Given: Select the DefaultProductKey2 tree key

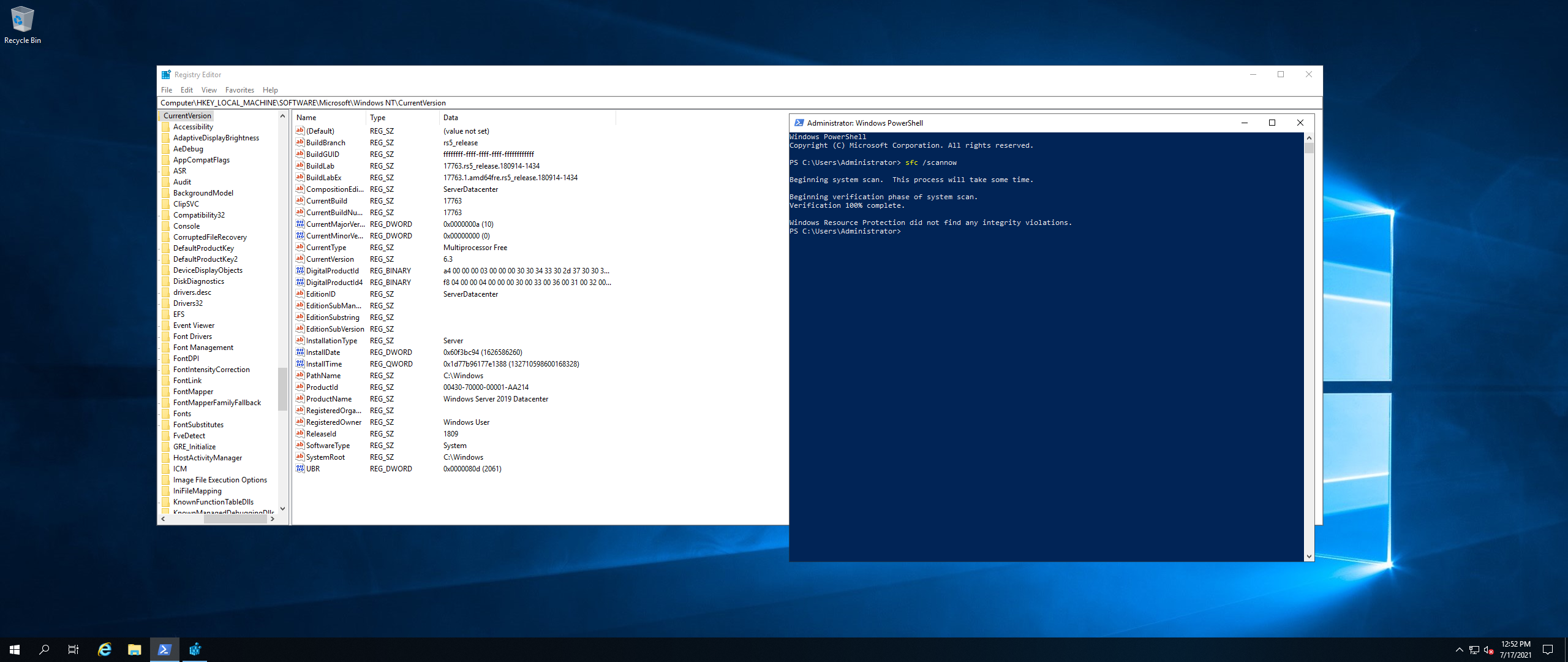Looking at the screenshot, I should [x=205, y=259].
